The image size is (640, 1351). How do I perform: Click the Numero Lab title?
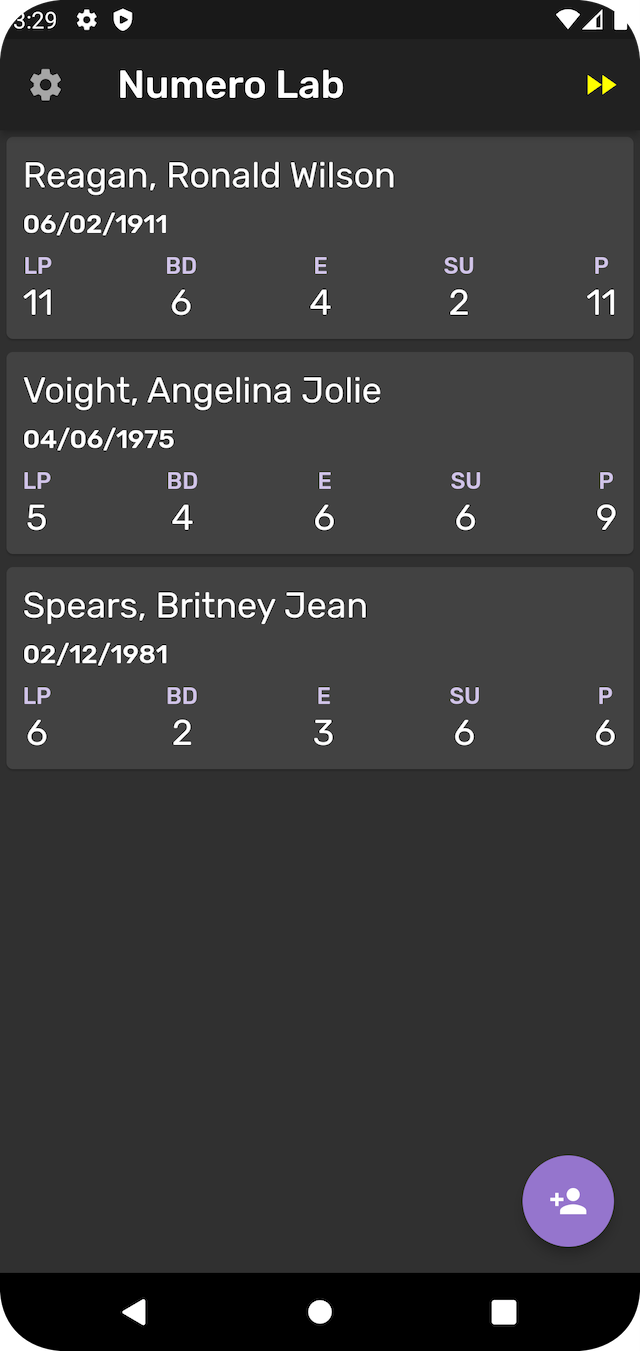click(x=230, y=84)
